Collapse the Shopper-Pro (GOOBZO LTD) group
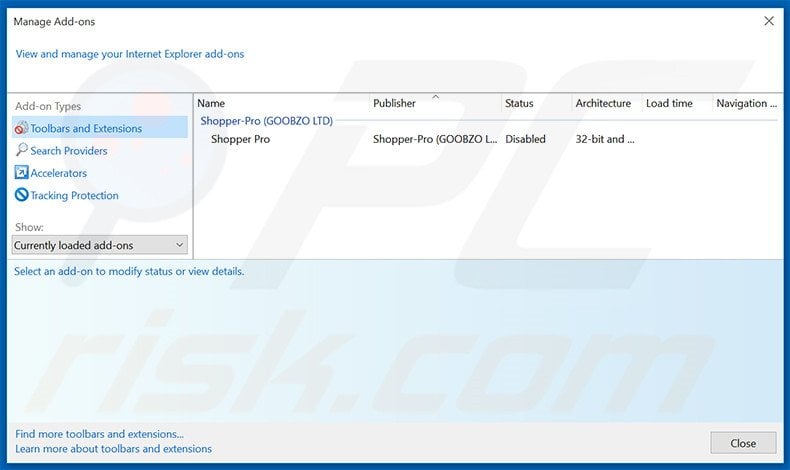Viewport: 790px width, 470px height. [x=266, y=121]
